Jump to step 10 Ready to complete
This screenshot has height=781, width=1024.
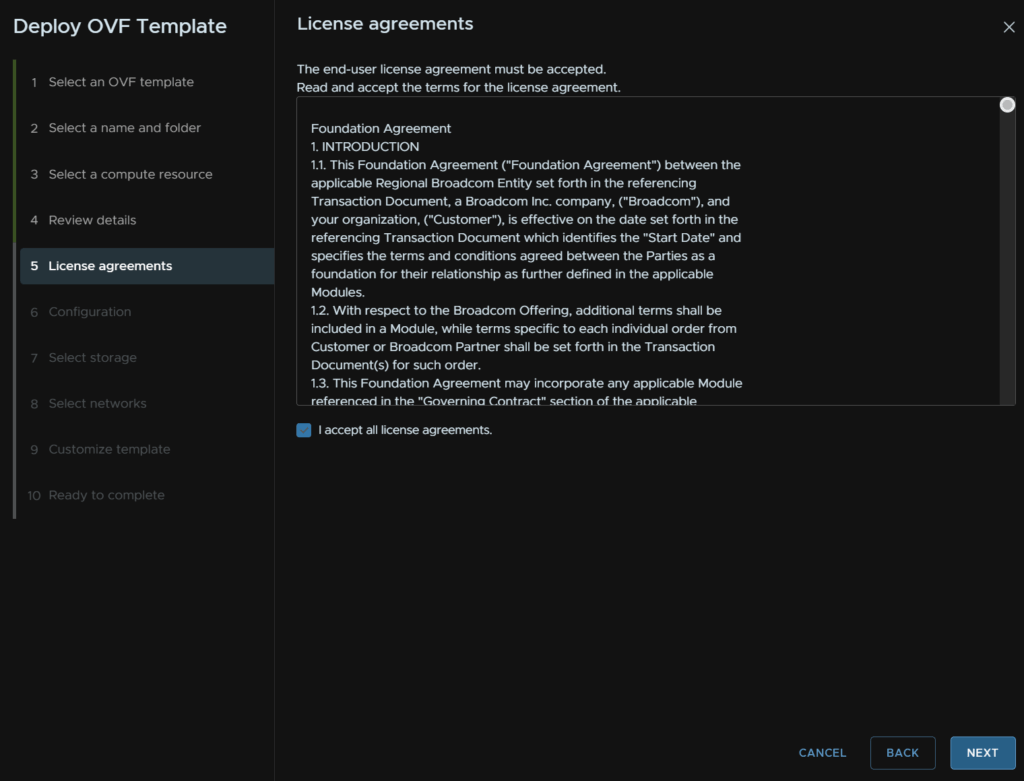106,495
